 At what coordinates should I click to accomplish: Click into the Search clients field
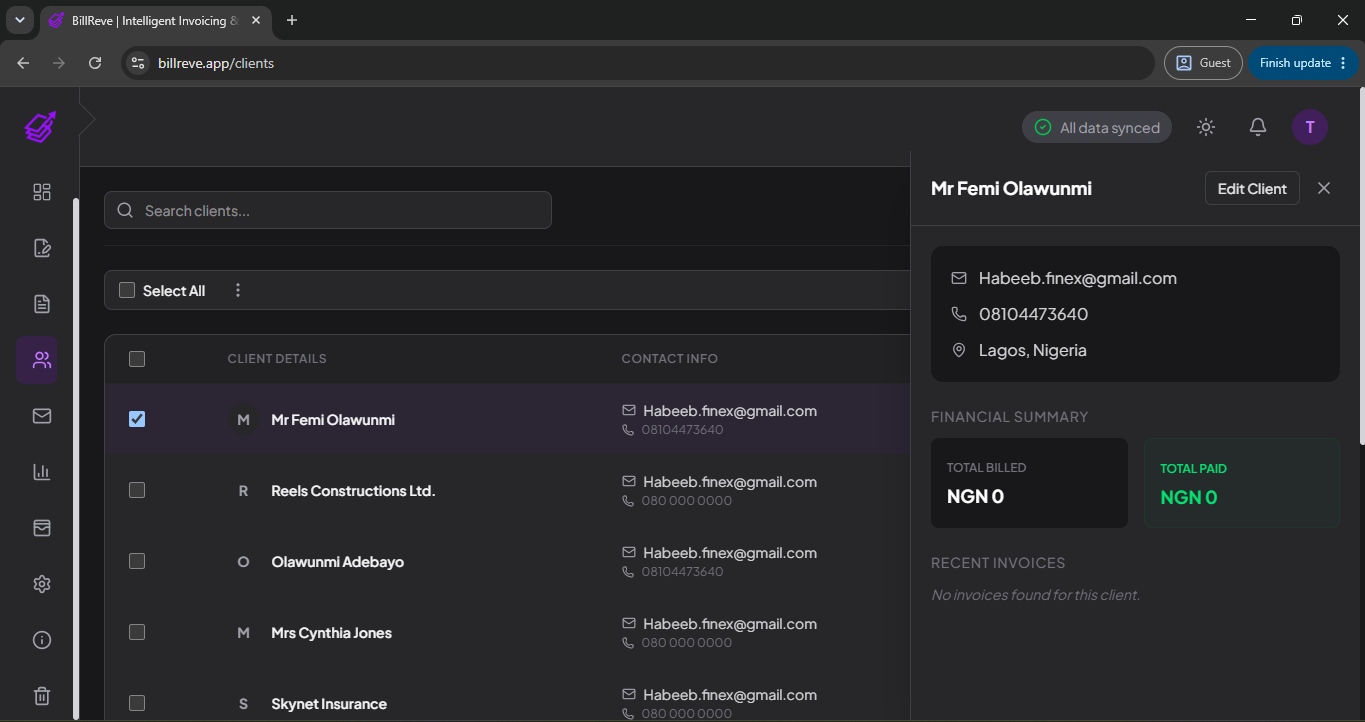click(328, 210)
